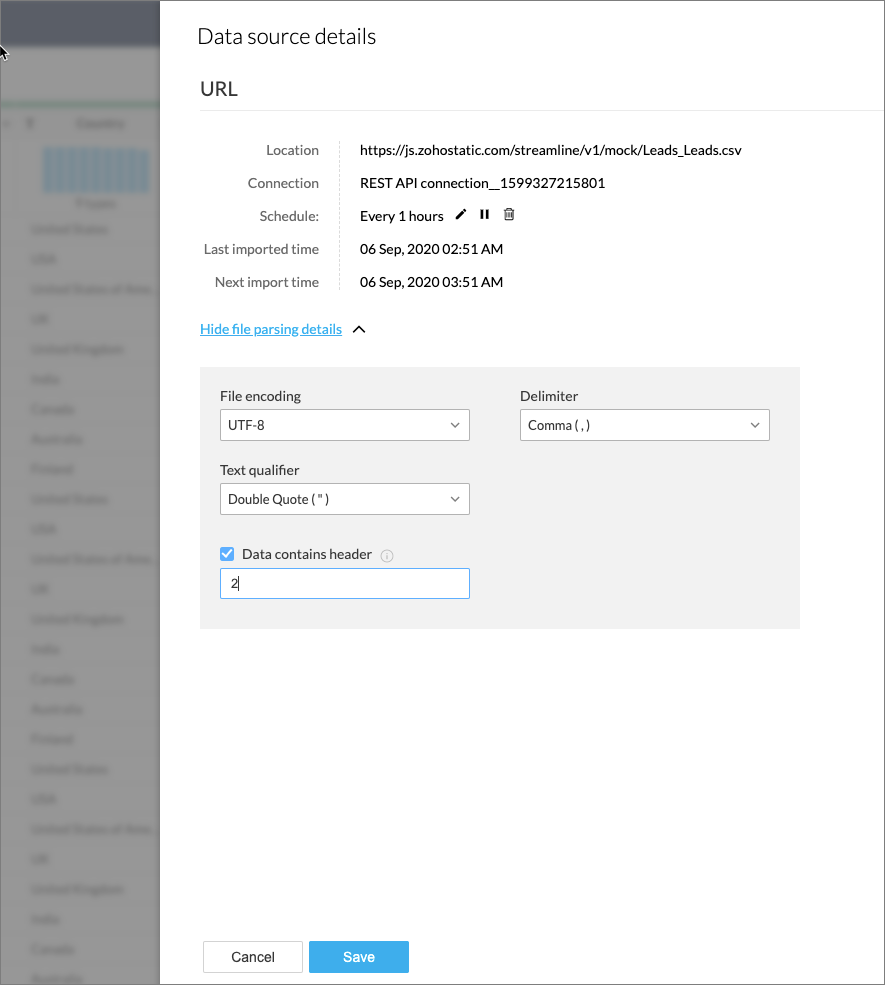
Task: Show info tooltip for Data contains header
Action: (x=387, y=555)
